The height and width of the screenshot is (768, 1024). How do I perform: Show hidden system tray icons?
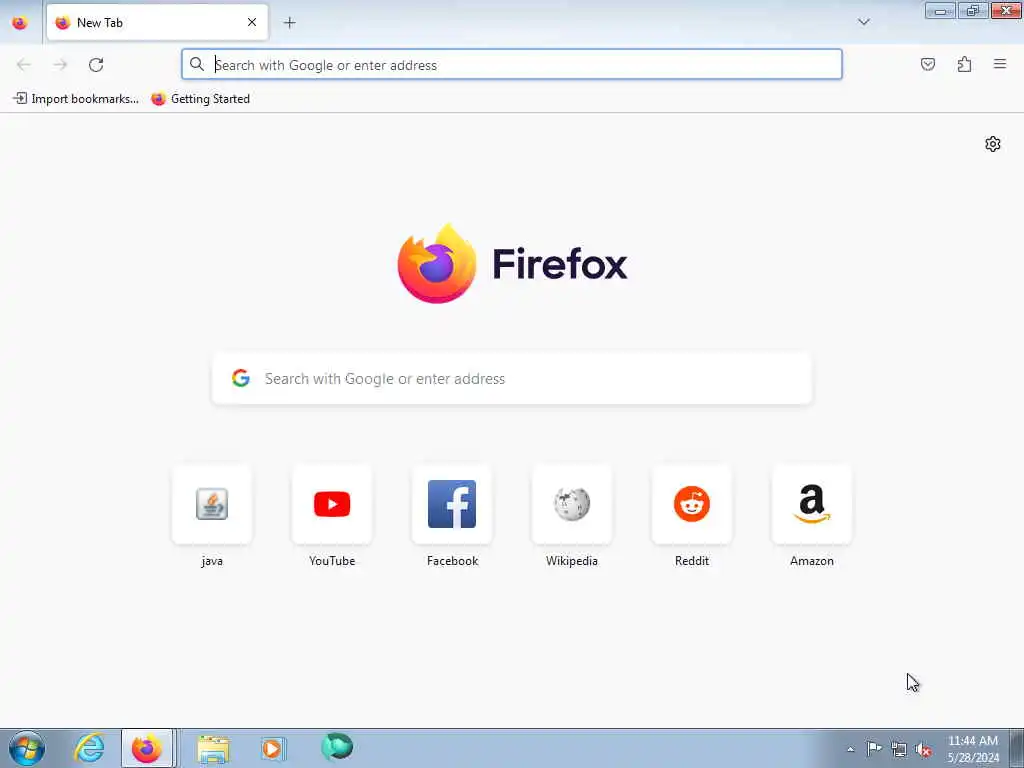[850, 749]
